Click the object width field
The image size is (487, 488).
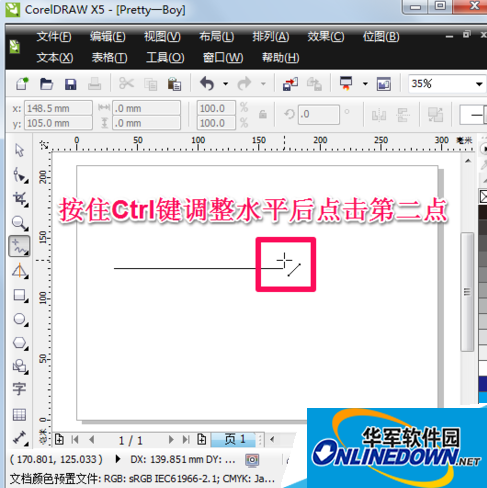click(x=146, y=108)
